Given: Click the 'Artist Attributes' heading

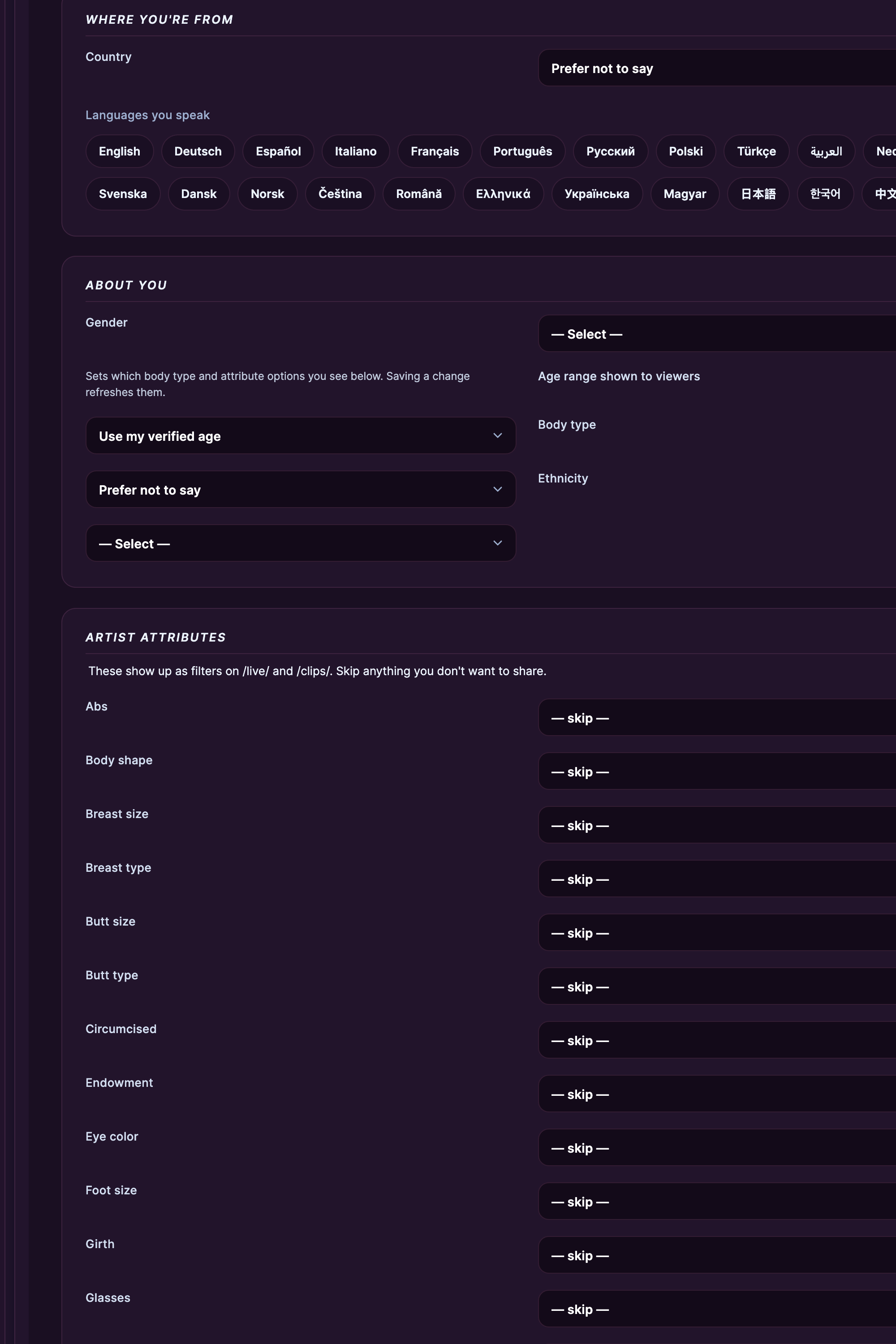Looking at the screenshot, I should tap(155, 637).
